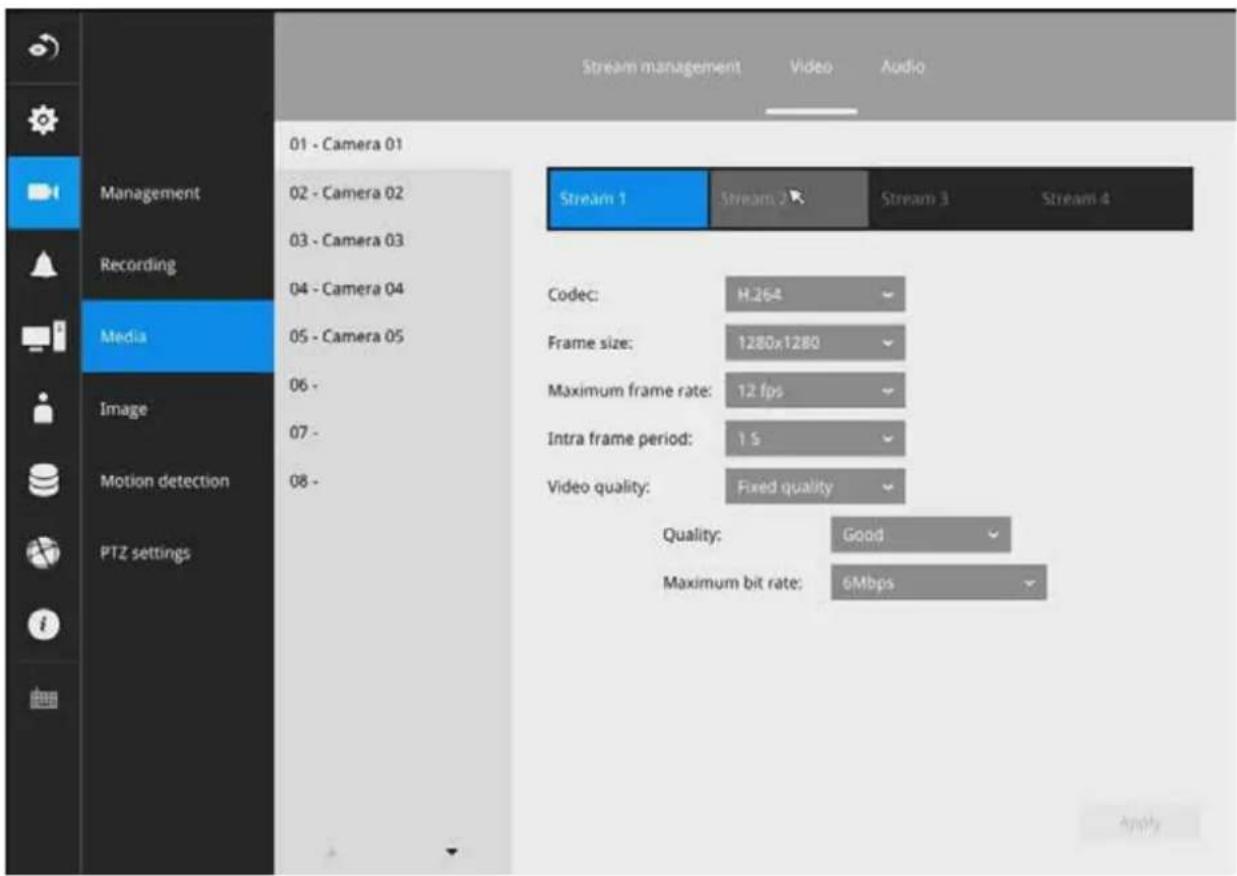Viewport: 1237px width, 876px height.
Task: Switch to Stream 2 tab
Action: (x=789, y=199)
